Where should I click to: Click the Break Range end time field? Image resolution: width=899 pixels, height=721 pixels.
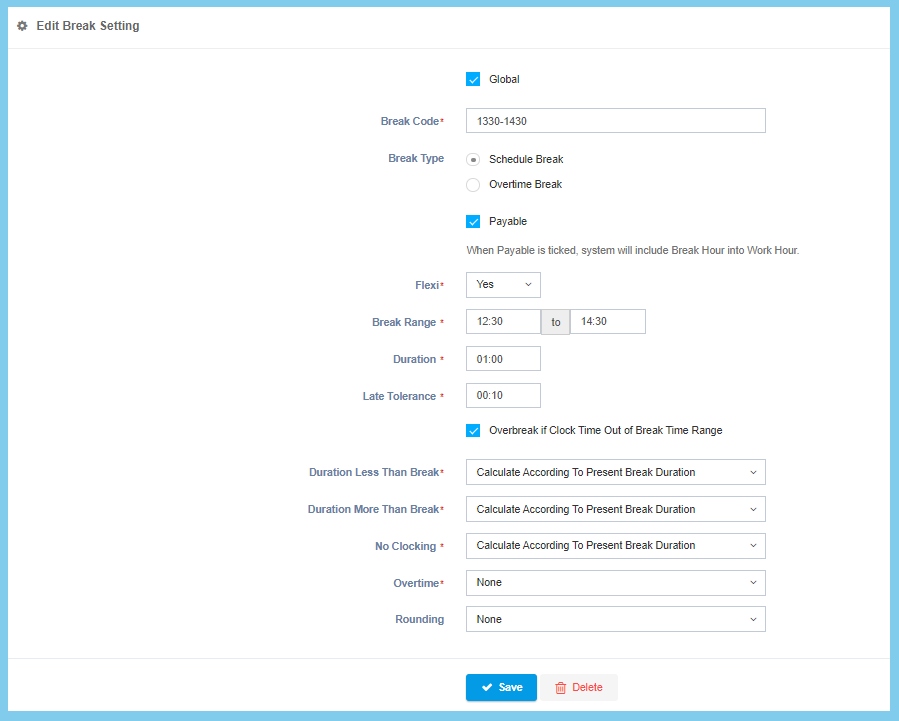607,322
